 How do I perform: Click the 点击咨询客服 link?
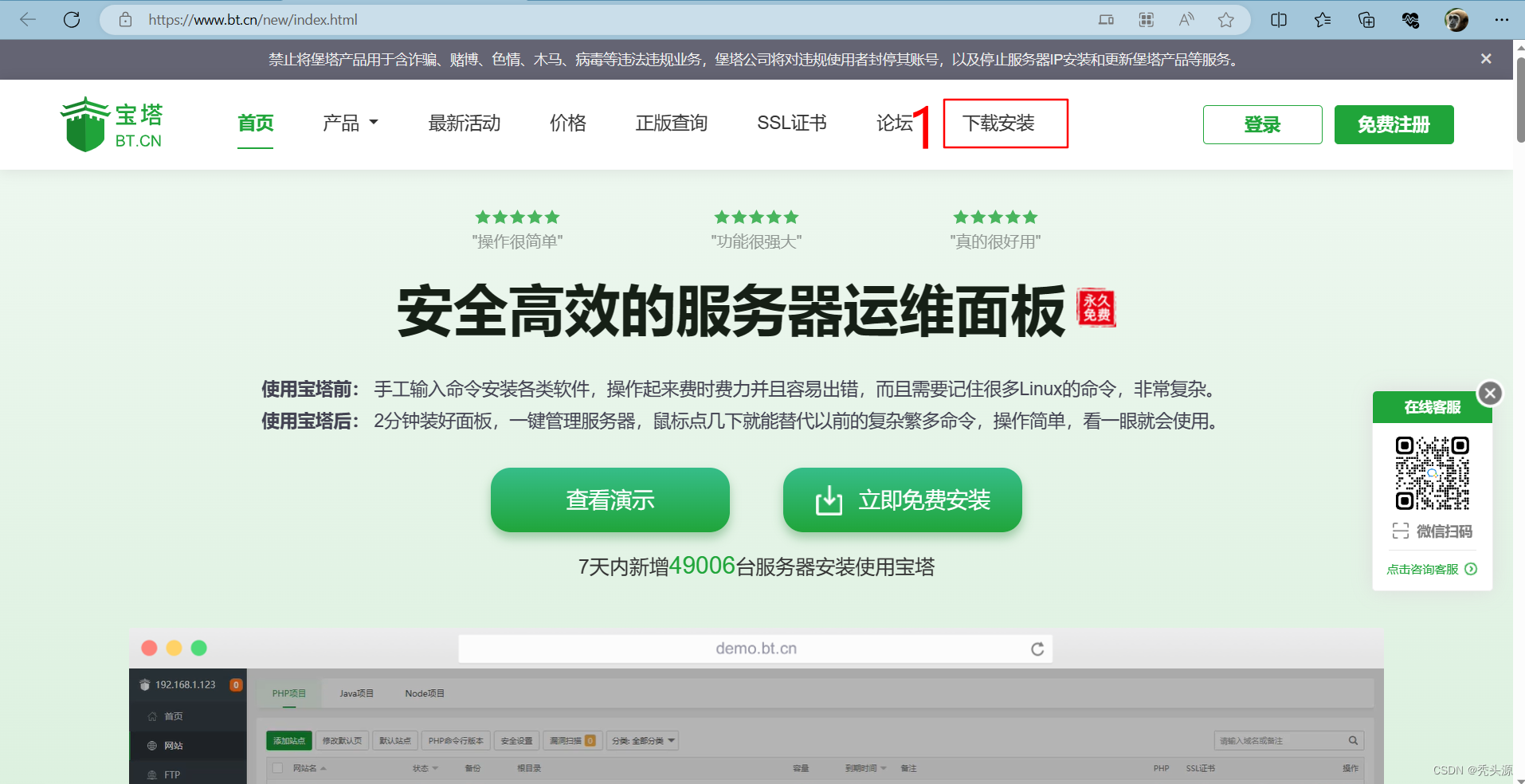pos(1432,569)
